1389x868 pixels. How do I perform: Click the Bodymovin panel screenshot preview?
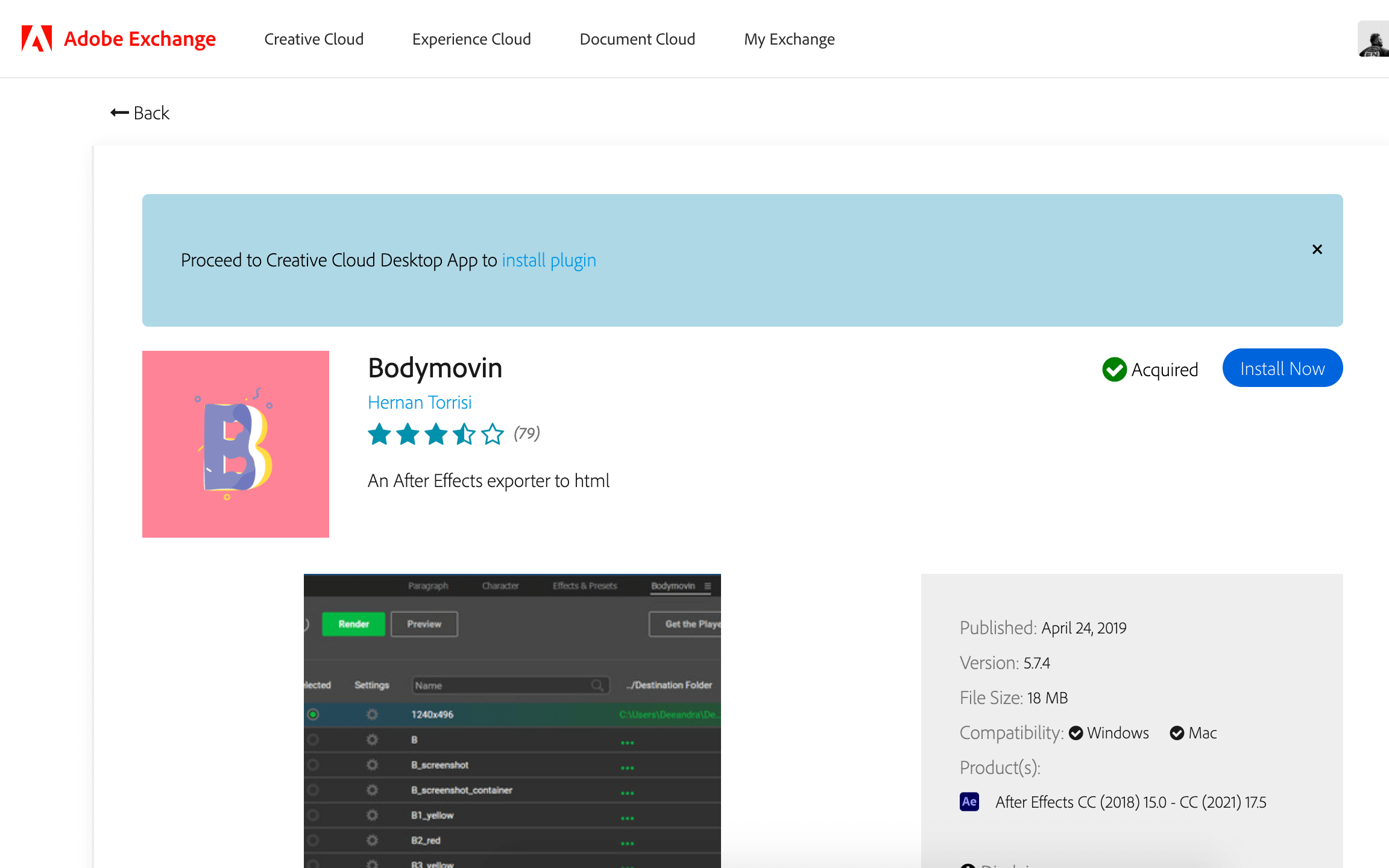[512, 720]
